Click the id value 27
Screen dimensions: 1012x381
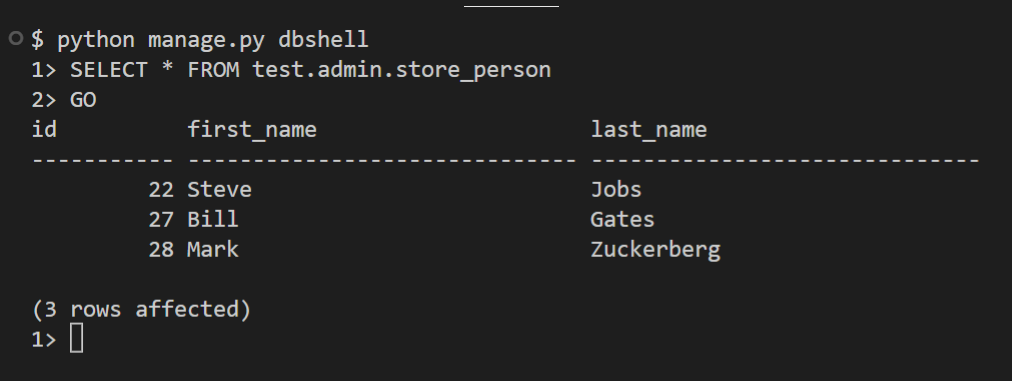coord(161,219)
